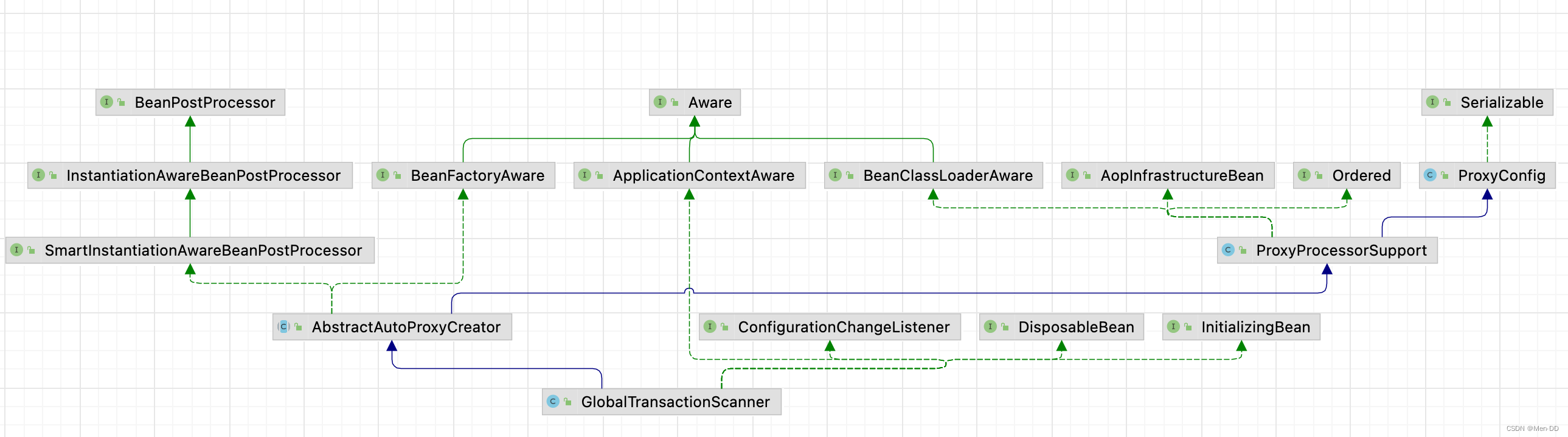Select the InitializingBean node label
The height and width of the screenshot is (437, 1568).
pyautogui.click(x=1255, y=327)
